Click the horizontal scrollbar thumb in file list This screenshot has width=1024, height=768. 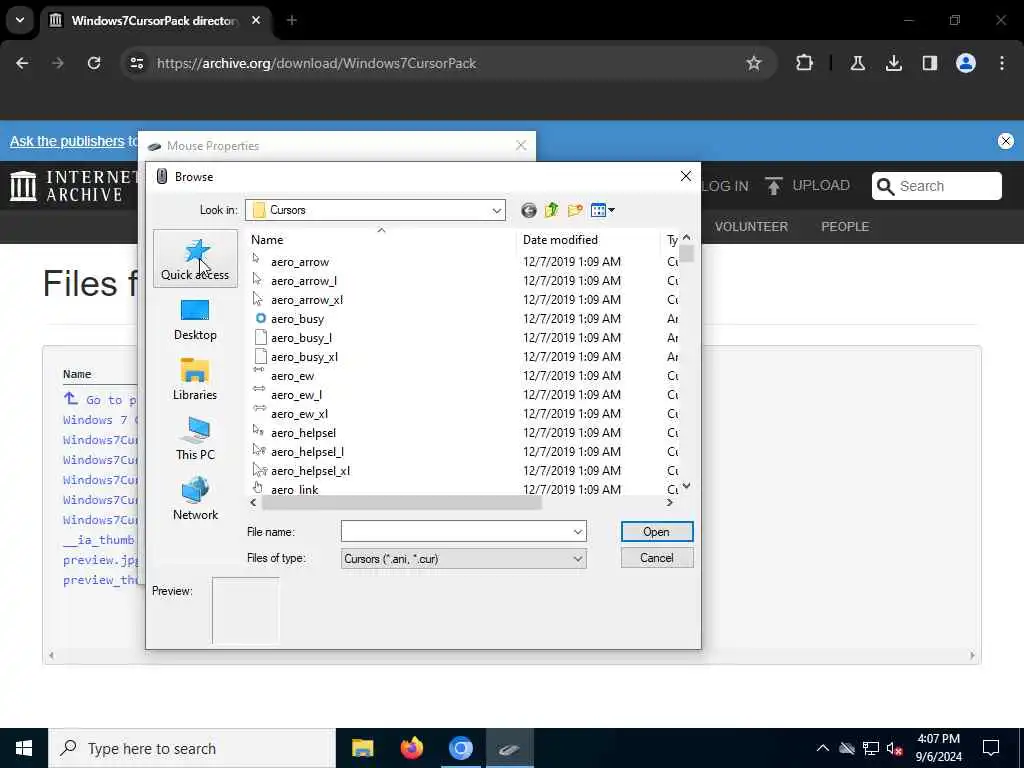(x=401, y=502)
